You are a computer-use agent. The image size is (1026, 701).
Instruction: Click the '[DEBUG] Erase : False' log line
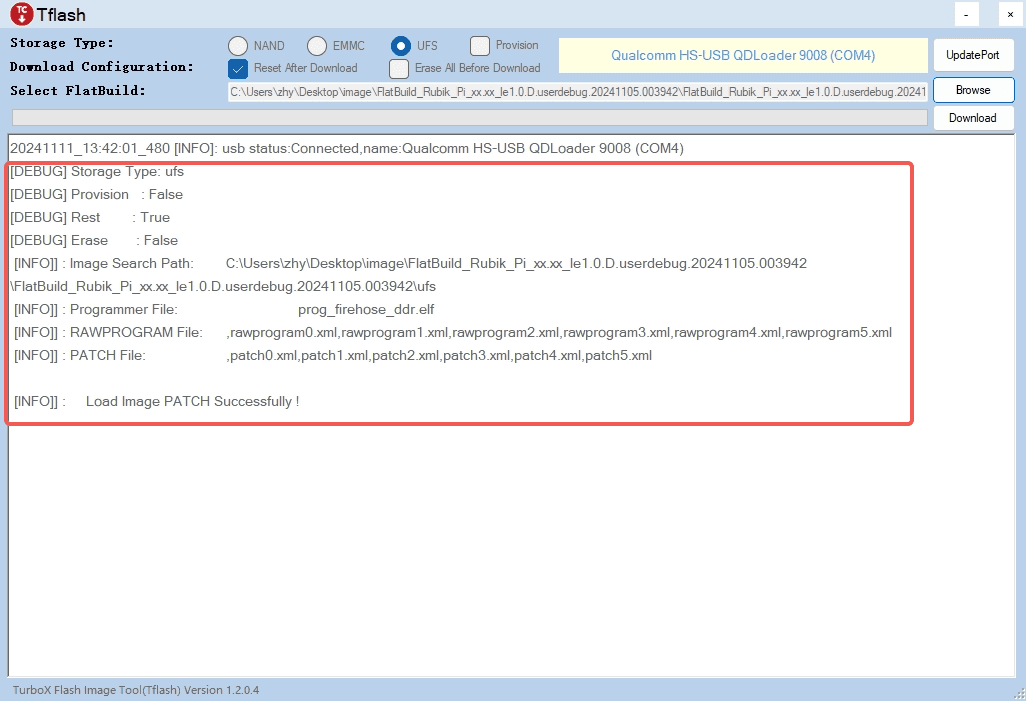pyautogui.click(x=94, y=240)
